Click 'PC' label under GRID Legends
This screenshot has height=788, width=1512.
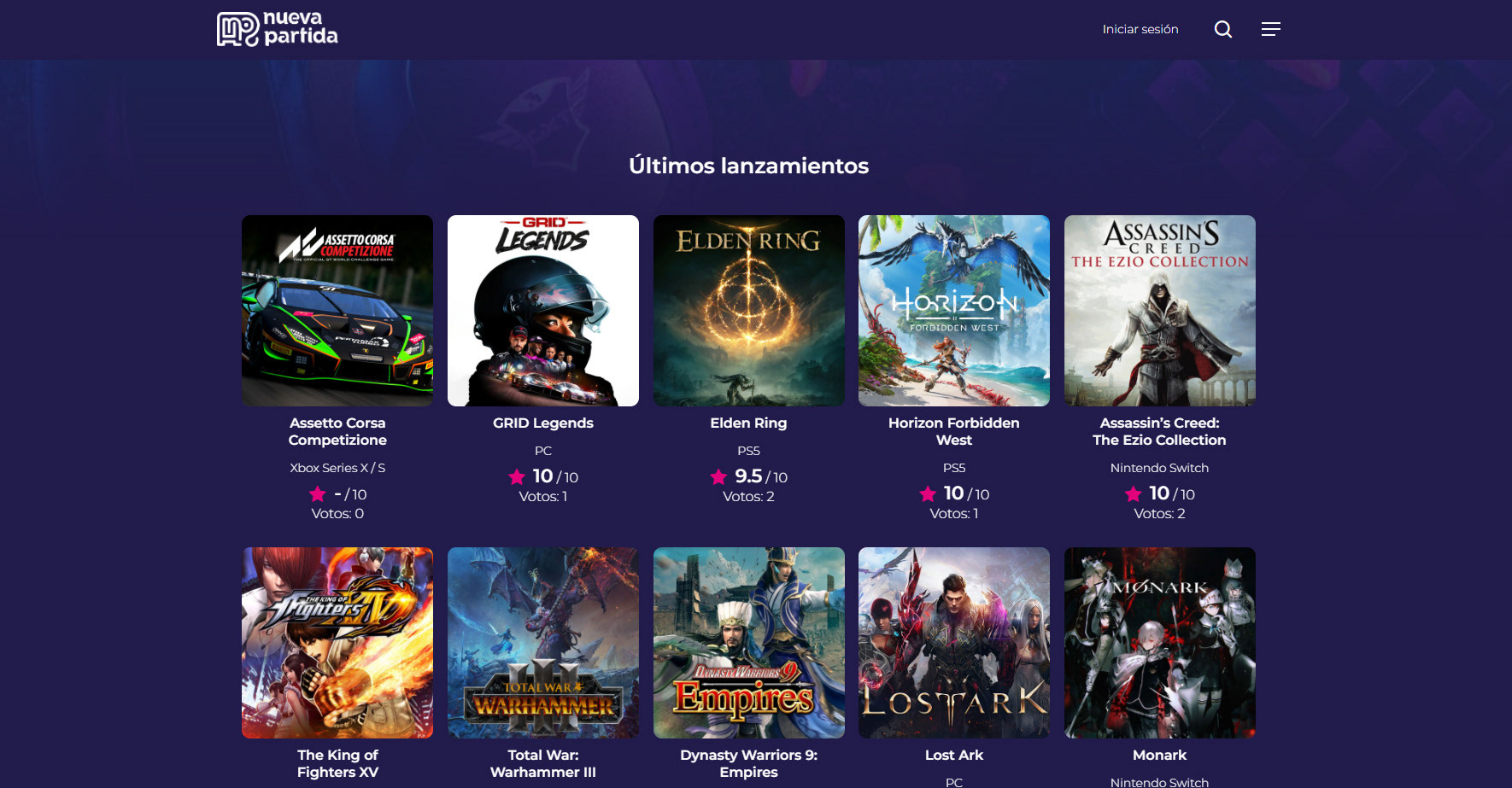(x=543, y=451)
